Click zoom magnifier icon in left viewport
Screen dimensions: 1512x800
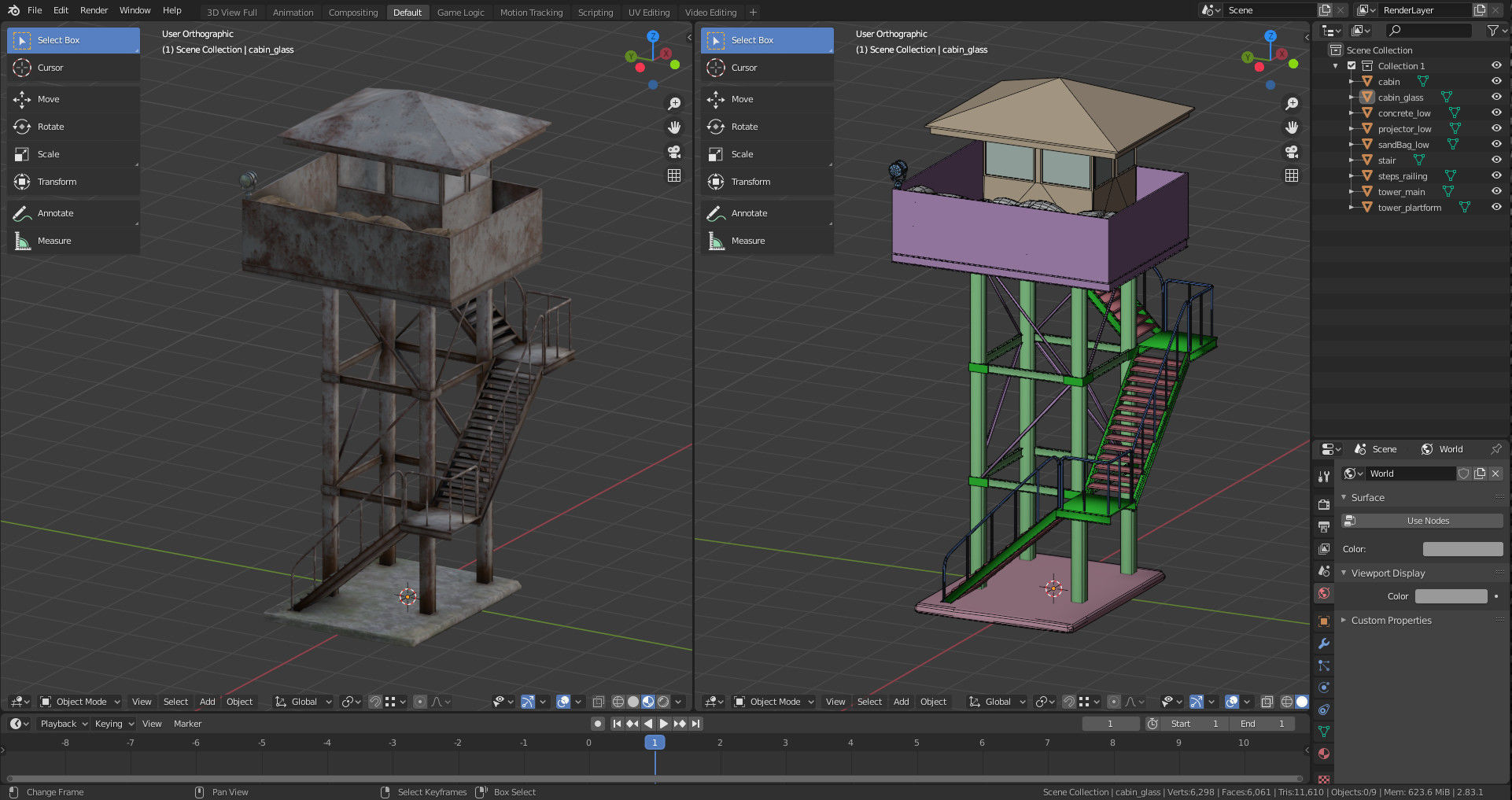674,104
